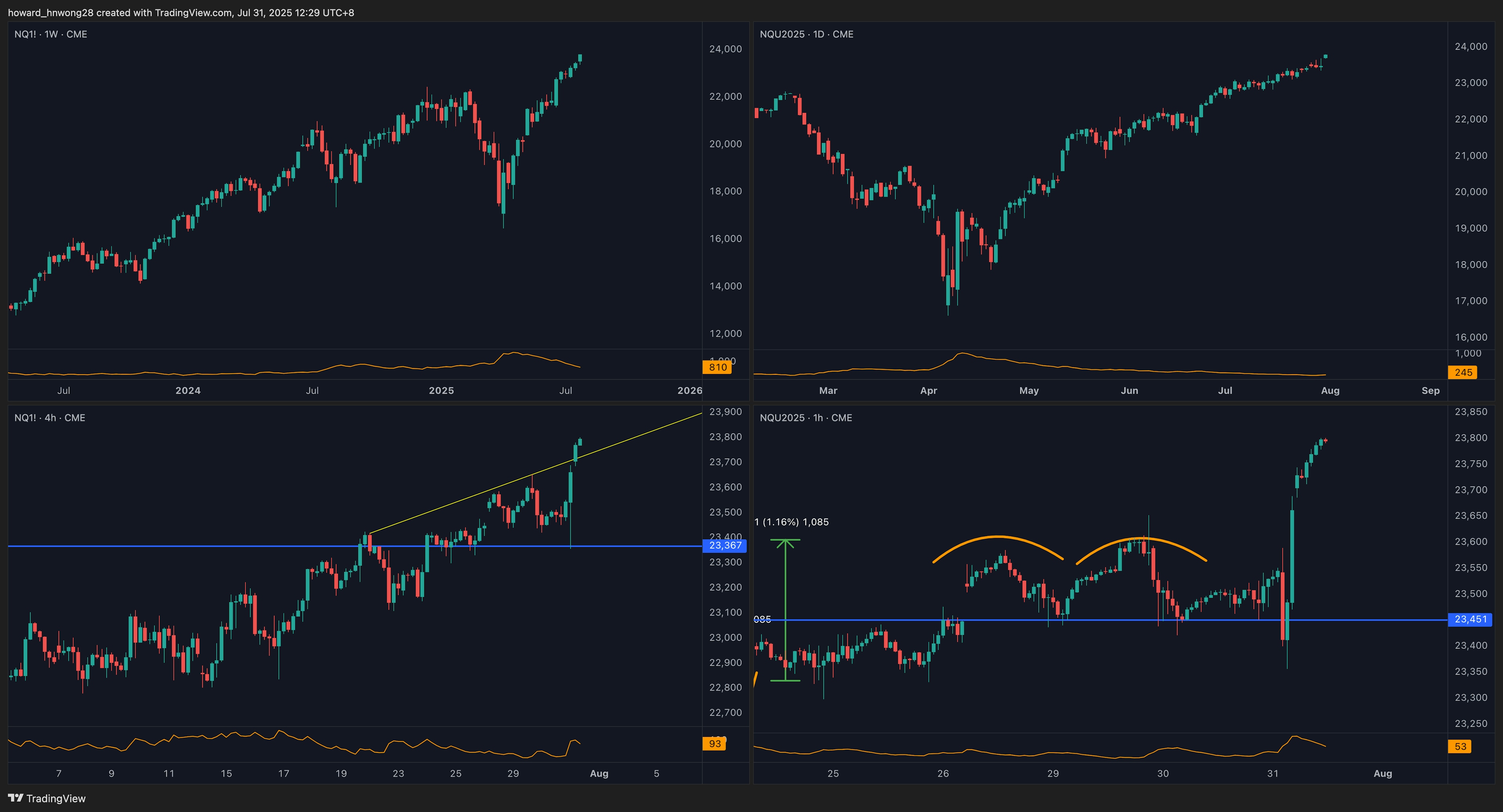Click 23,650 on the 1h chart price axis
The height and width of the screenshot is (812, 1503).
(x=1471, y=516)
